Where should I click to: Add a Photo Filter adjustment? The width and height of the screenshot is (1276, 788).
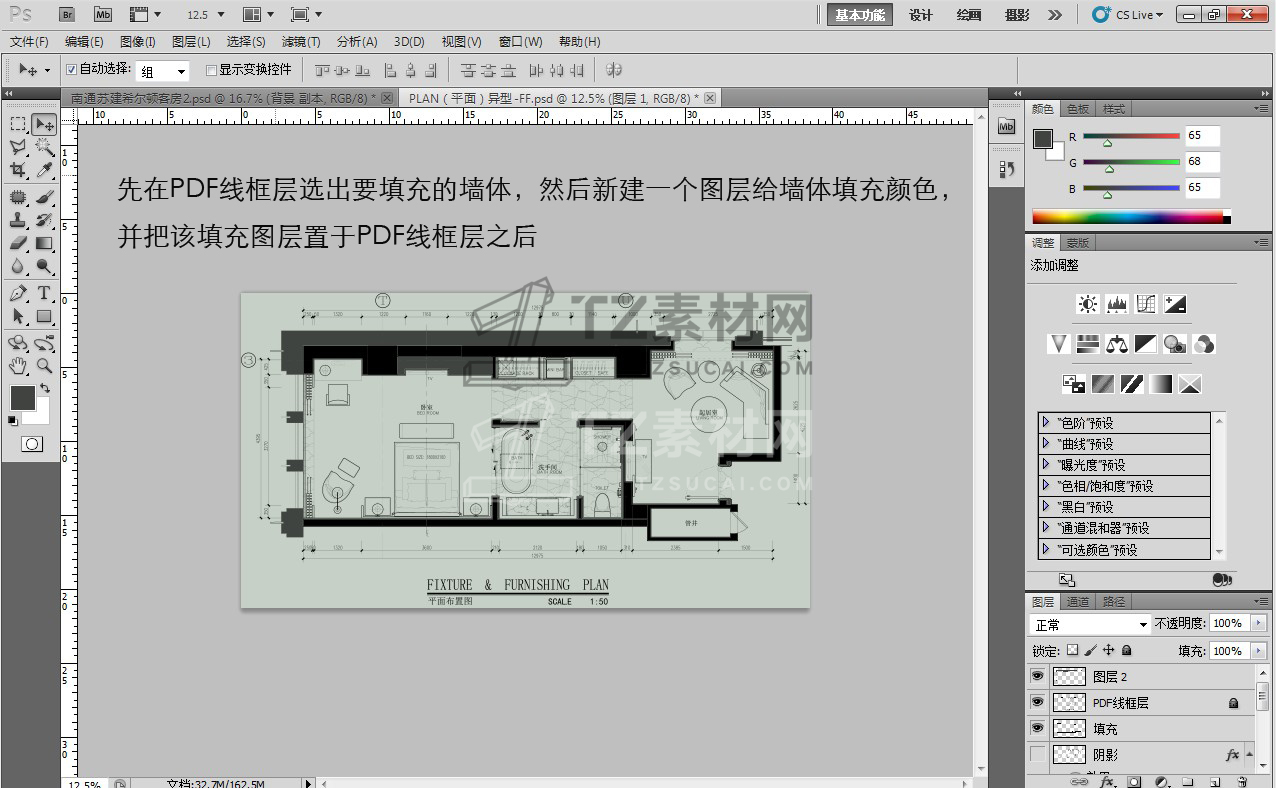pos(1175,344)
